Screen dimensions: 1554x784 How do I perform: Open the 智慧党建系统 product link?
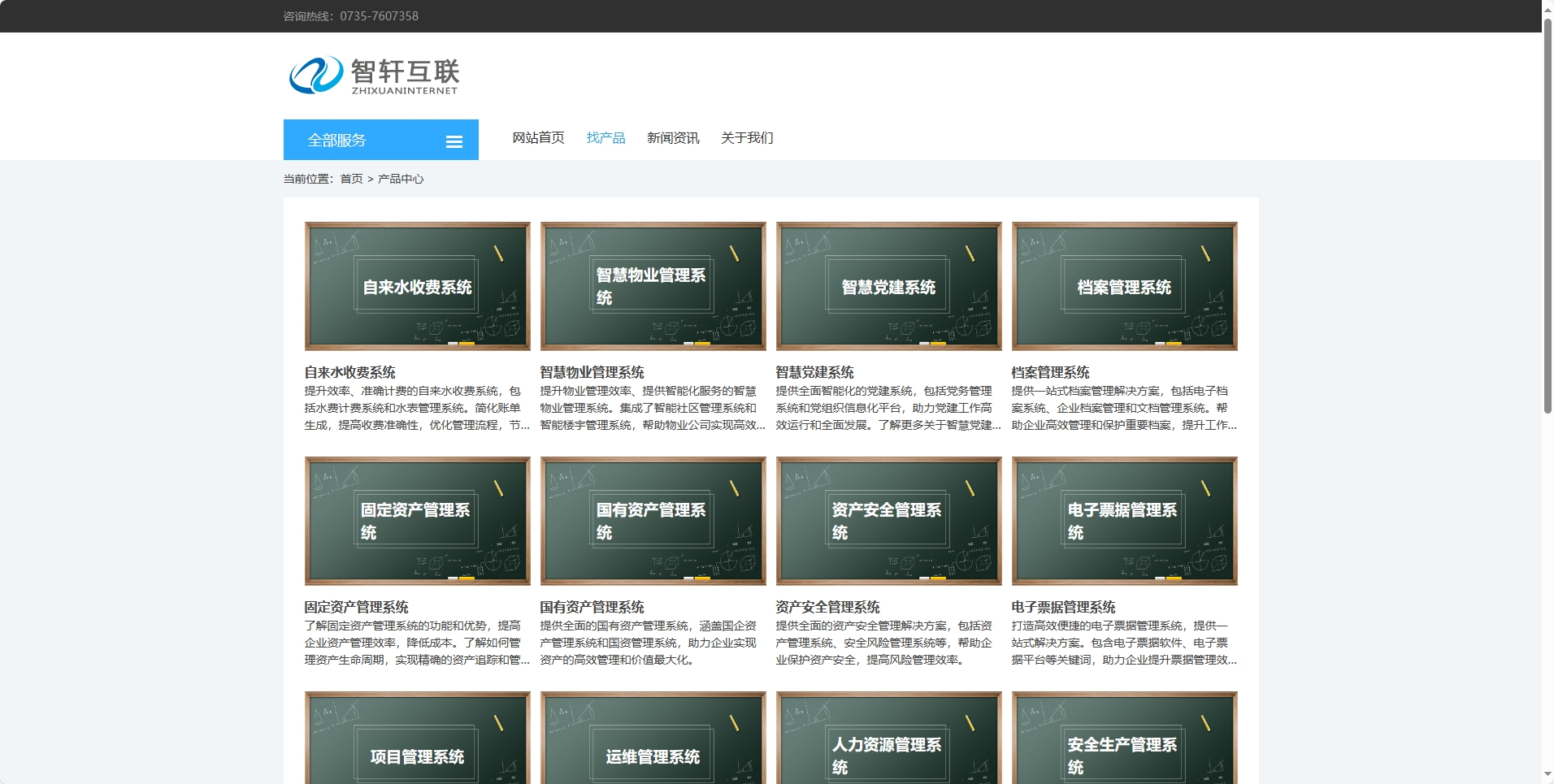click(814, 372)
